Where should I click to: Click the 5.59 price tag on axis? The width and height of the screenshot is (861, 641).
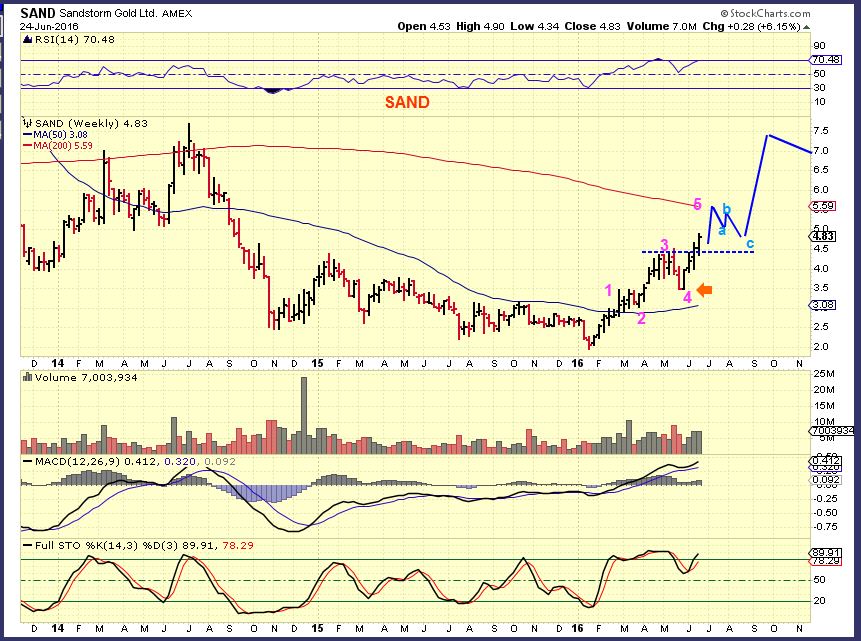pos(823,206)
